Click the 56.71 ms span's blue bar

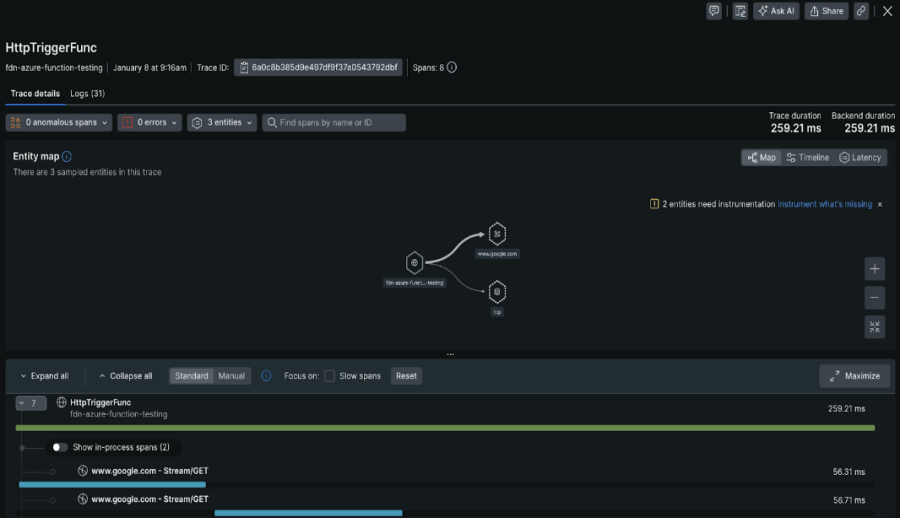[308, 513]
